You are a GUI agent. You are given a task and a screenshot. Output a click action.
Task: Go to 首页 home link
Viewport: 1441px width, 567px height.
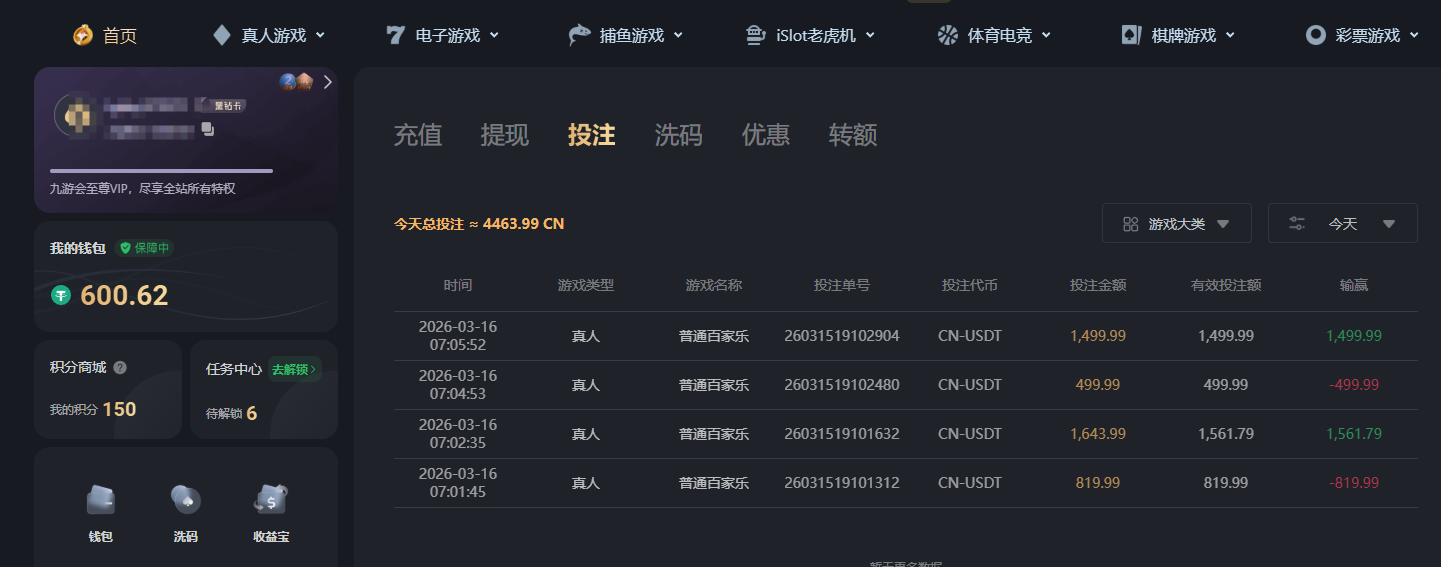[105, 36]
